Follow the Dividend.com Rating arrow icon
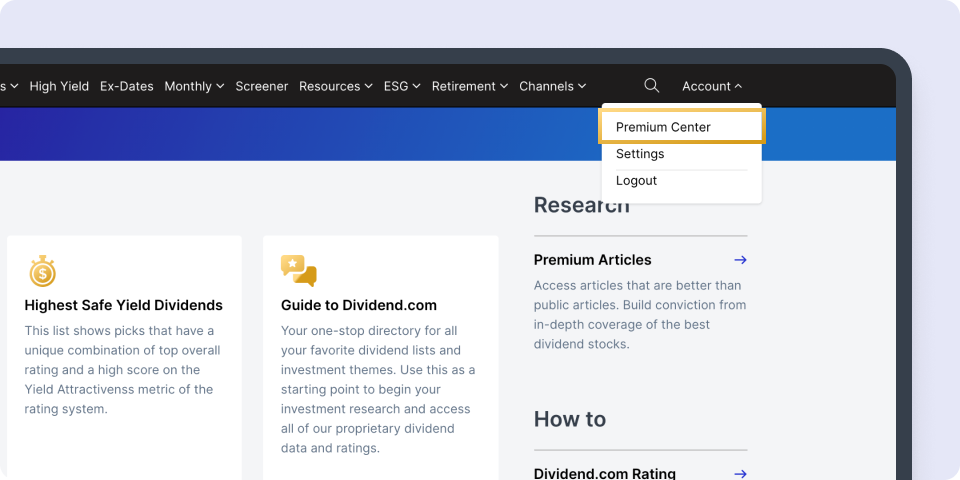The image size is (960, 480). (740, 474)
